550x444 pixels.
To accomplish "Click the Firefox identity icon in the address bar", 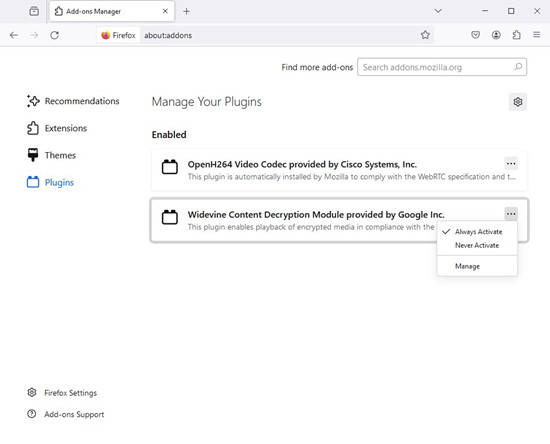I will tap(118, 35).
